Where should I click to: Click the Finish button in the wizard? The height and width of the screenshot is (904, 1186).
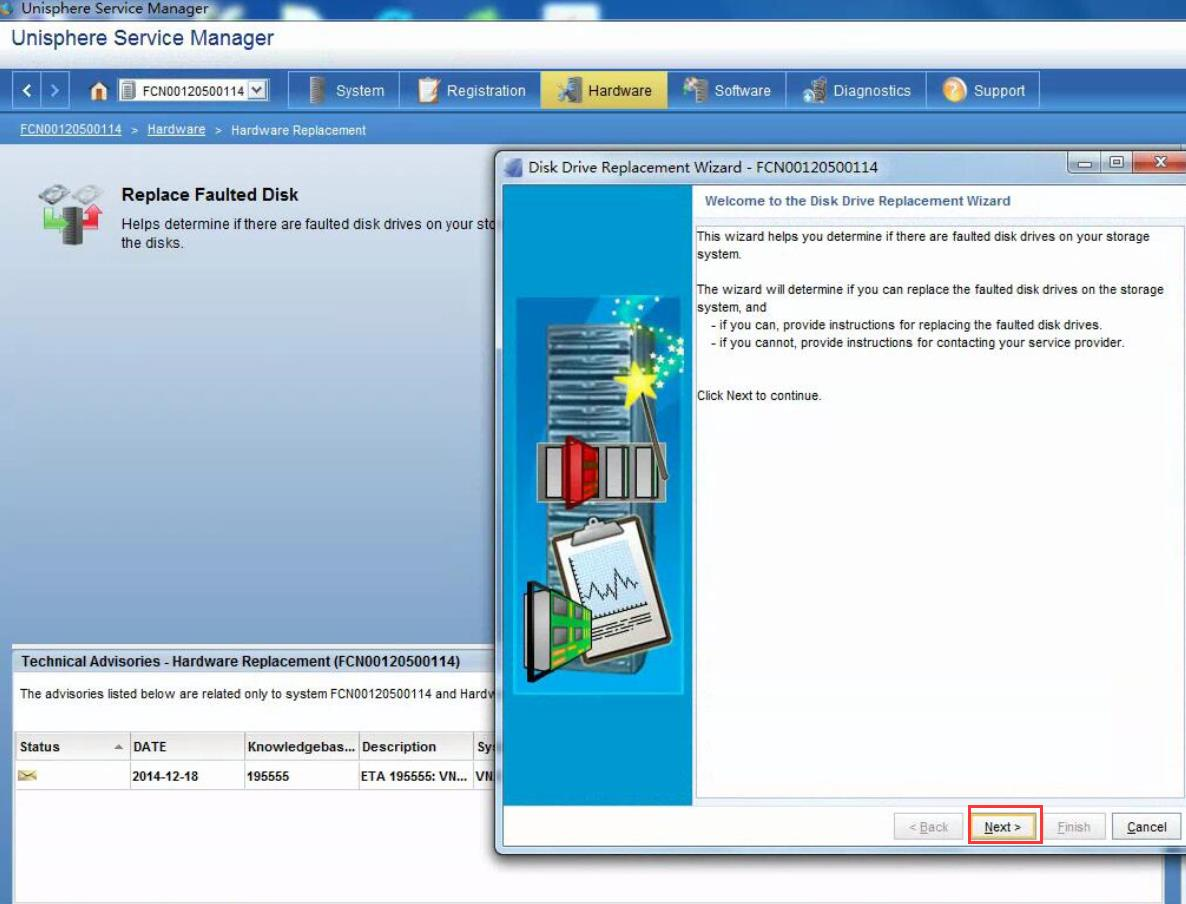[x=1073, y=827]
